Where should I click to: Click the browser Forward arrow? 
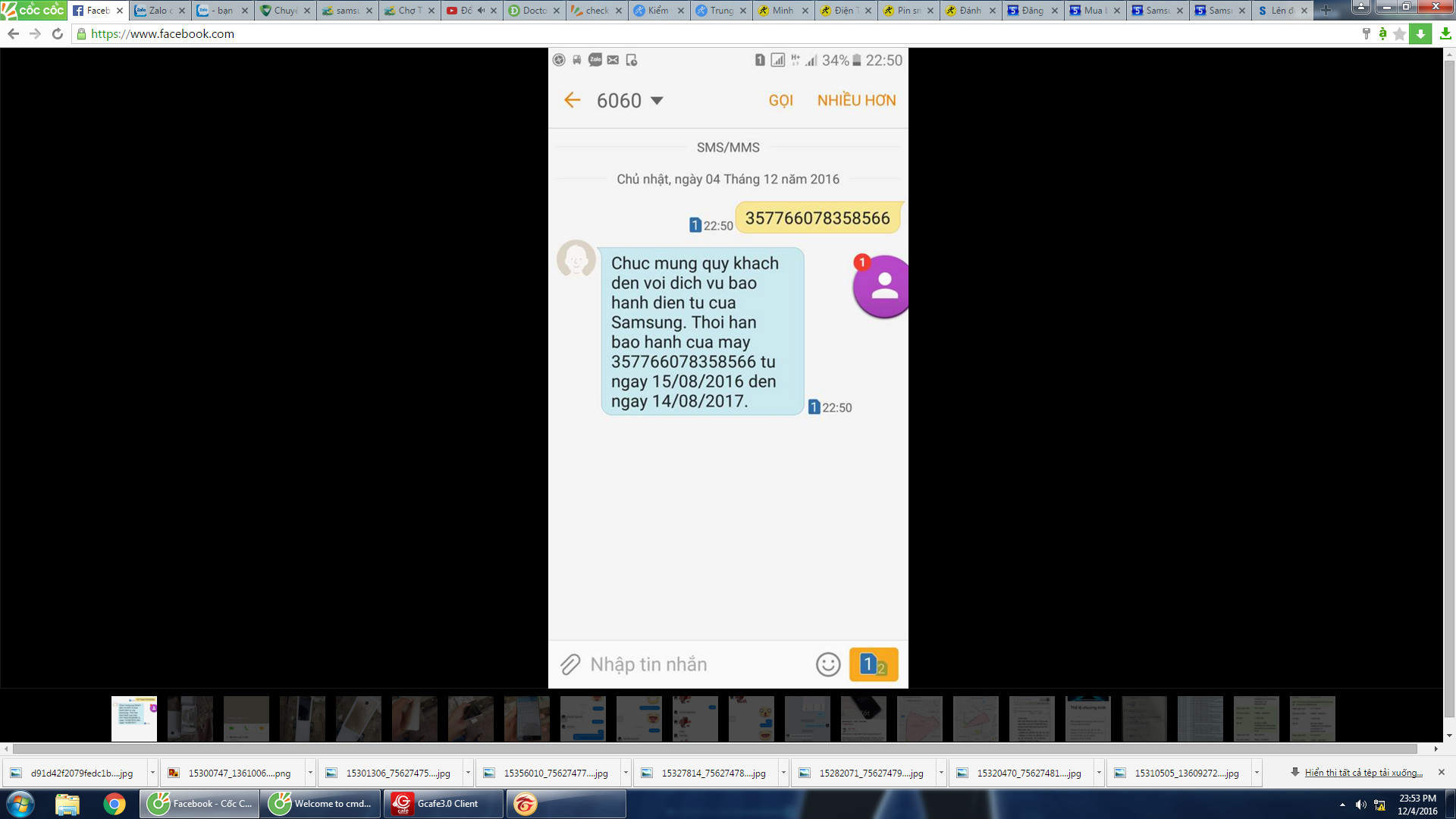point(35,34)
